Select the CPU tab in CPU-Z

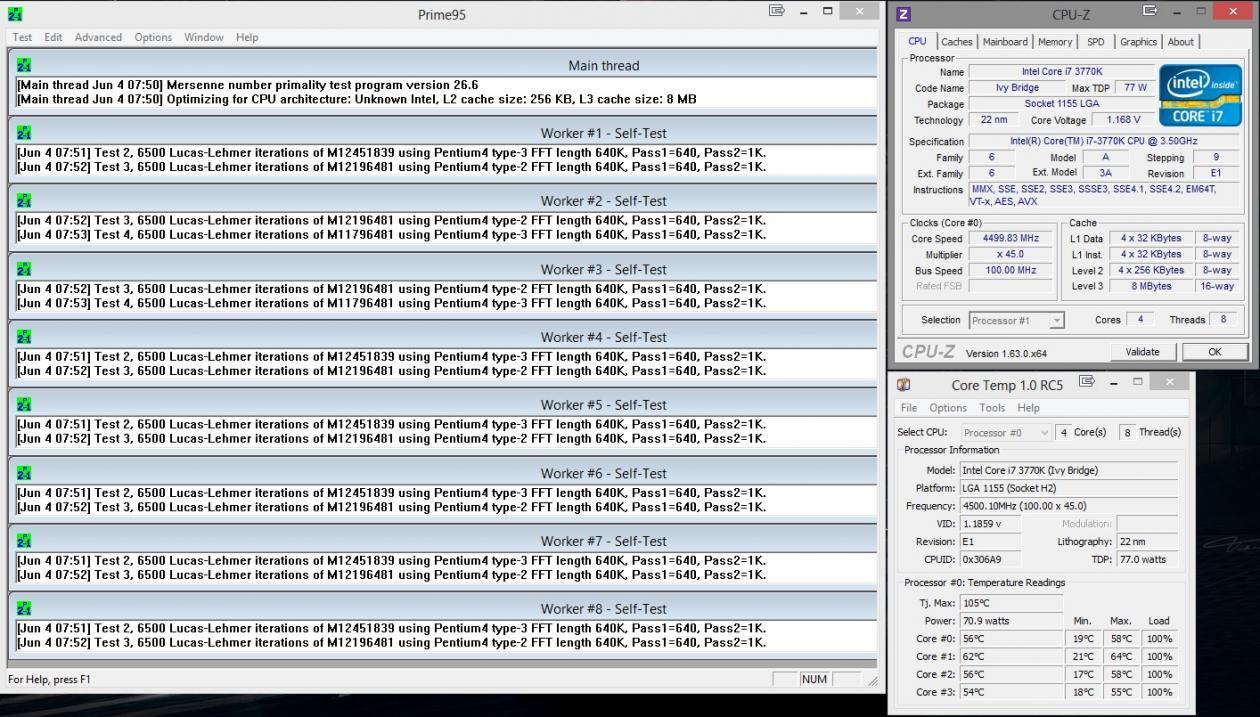917,41
